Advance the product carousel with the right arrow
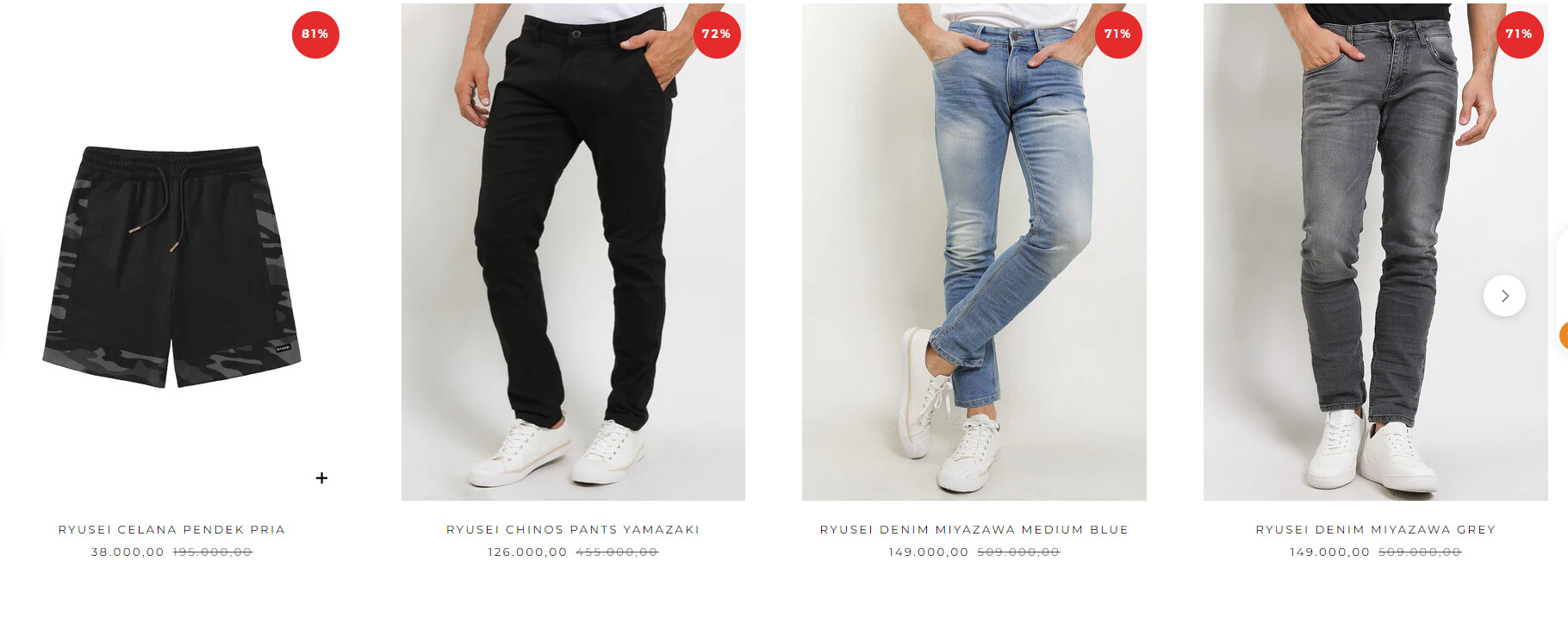The image size is (1568, 618). click(1504, 296)
